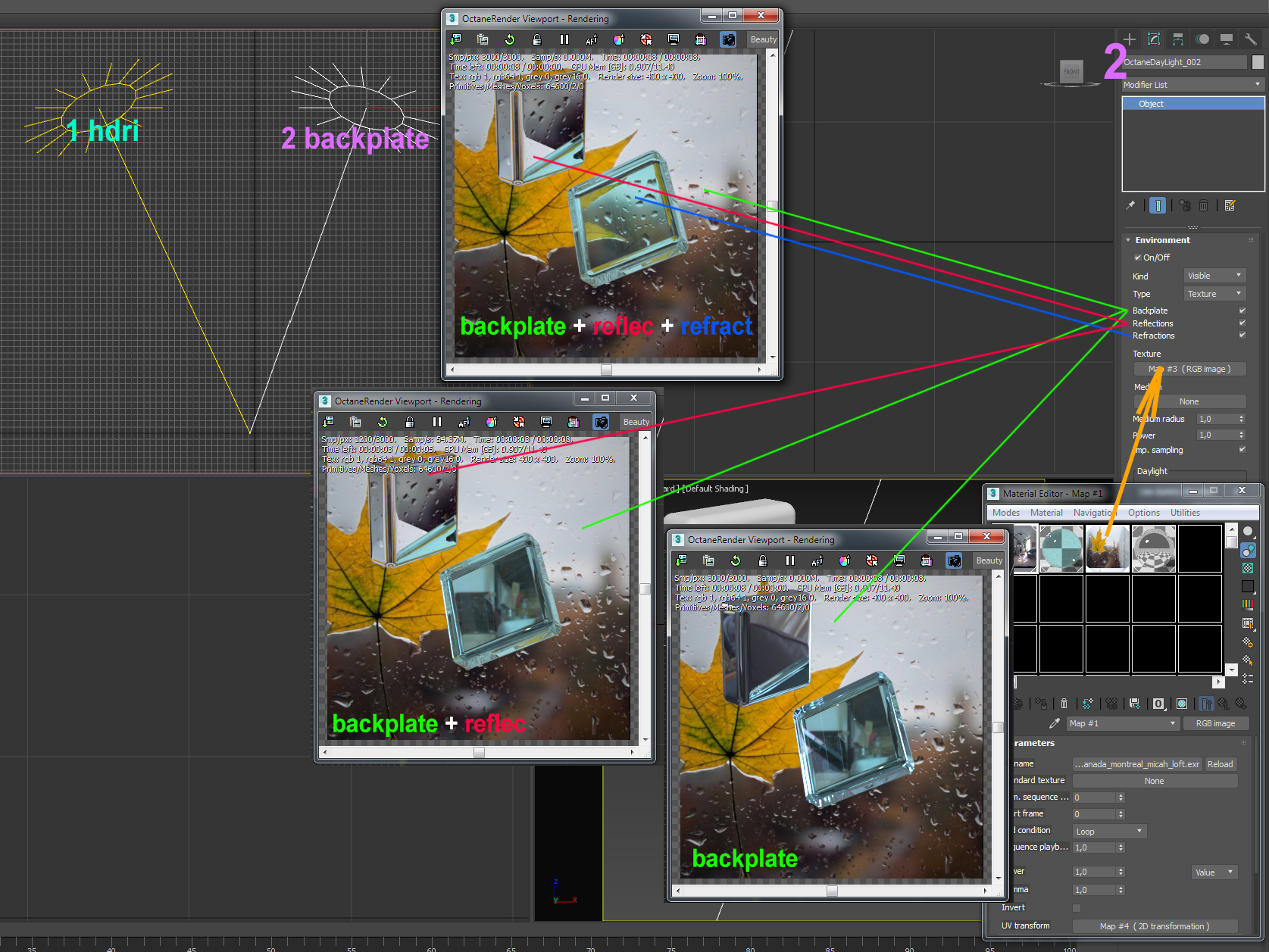
Task: Open the Motion tab in command panel
Action: coord(1202,39)
